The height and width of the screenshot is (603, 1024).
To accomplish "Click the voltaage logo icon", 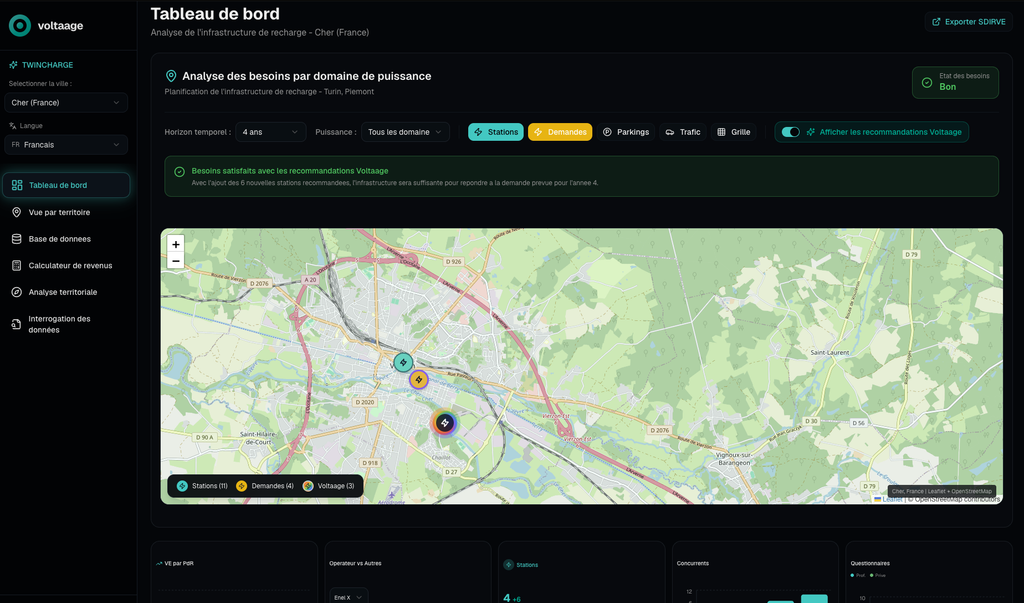I will 20,25.
